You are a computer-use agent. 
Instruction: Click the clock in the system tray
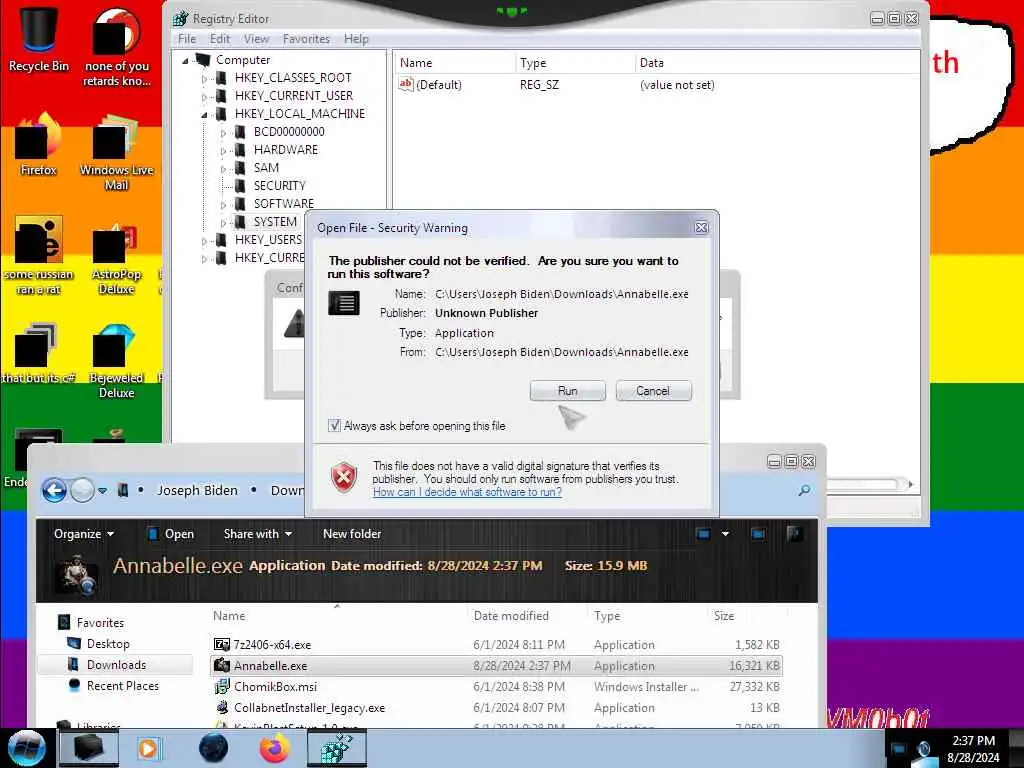(973, 748)
